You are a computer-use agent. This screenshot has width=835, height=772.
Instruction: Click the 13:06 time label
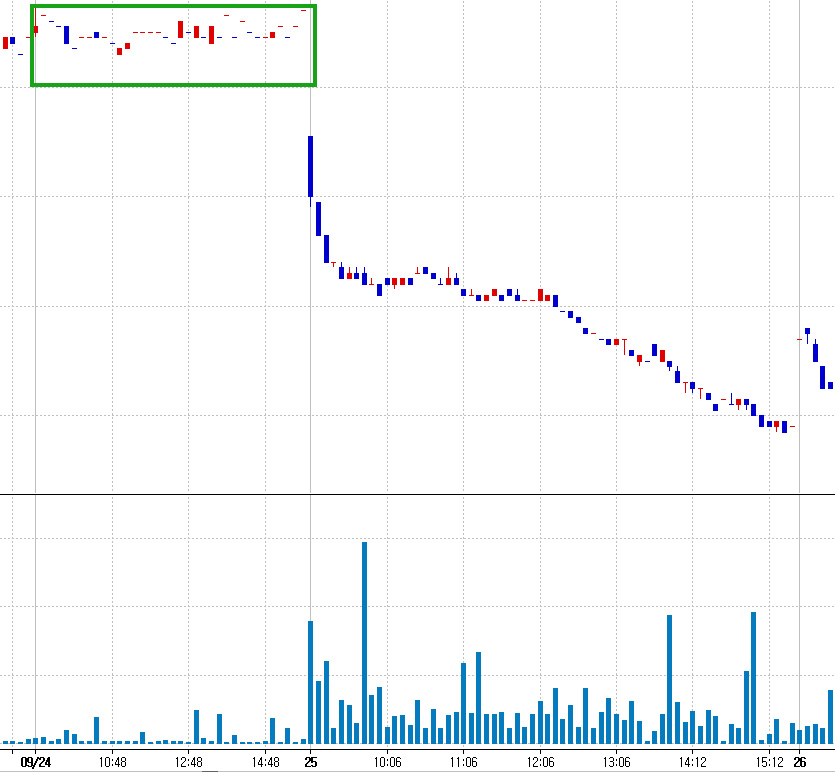tap(617, 762)
